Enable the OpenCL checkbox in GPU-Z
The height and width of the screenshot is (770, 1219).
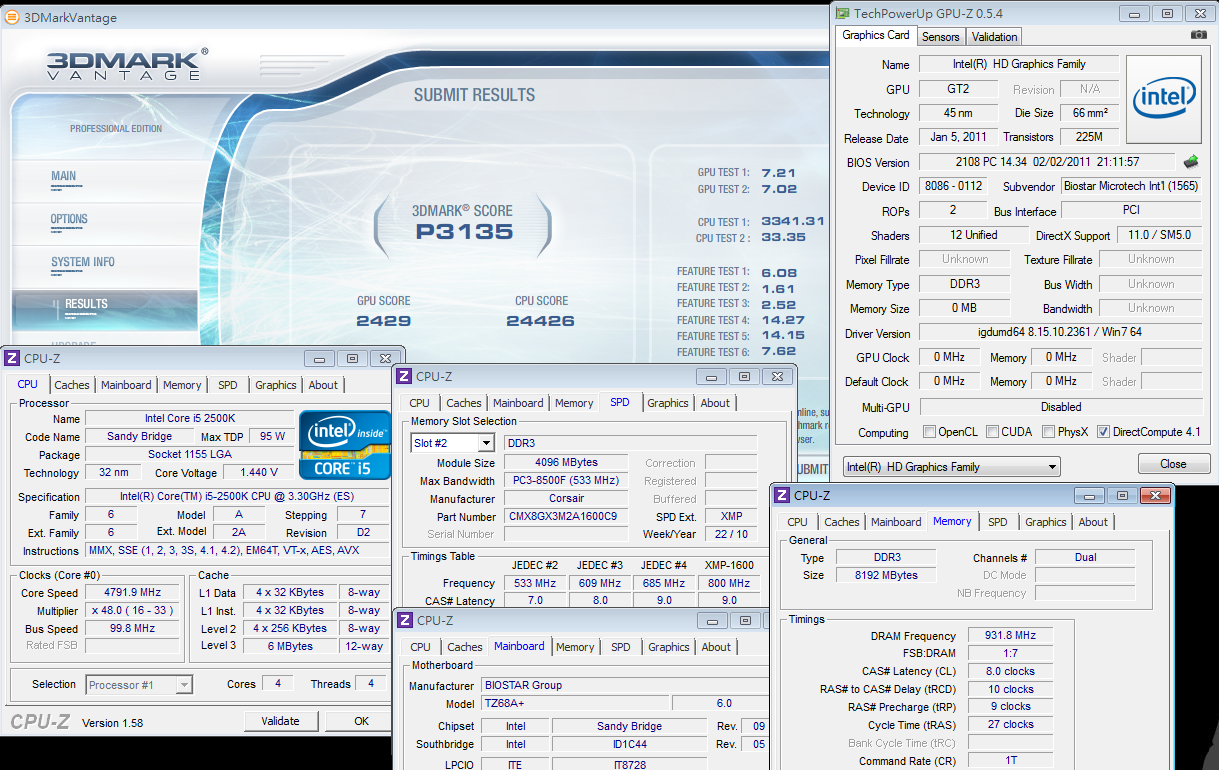coord(930,432)
